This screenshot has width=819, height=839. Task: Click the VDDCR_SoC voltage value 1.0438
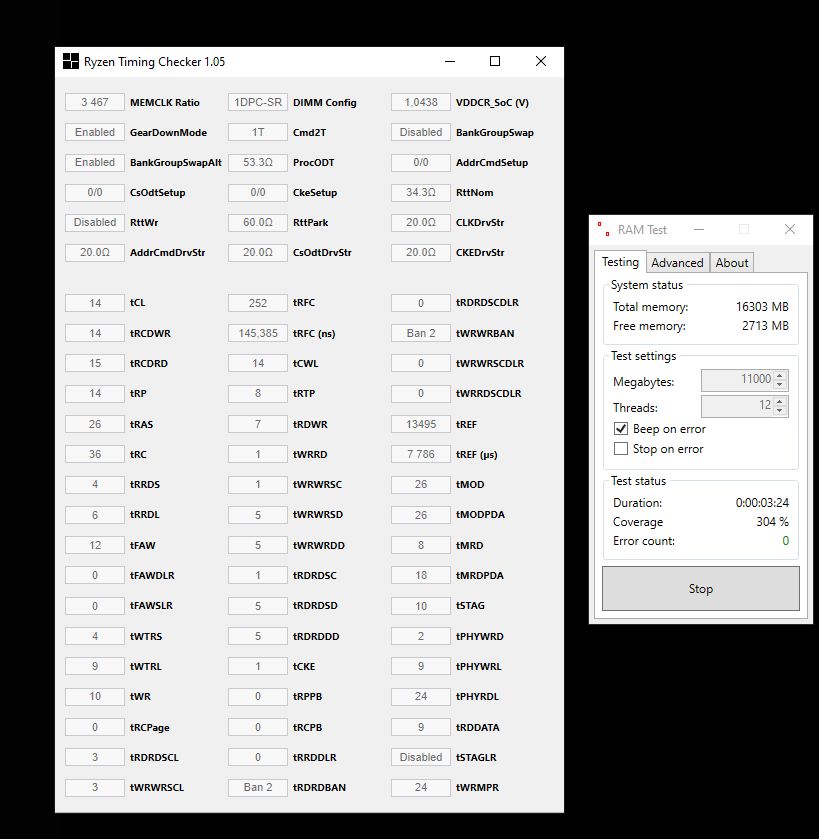421,102
